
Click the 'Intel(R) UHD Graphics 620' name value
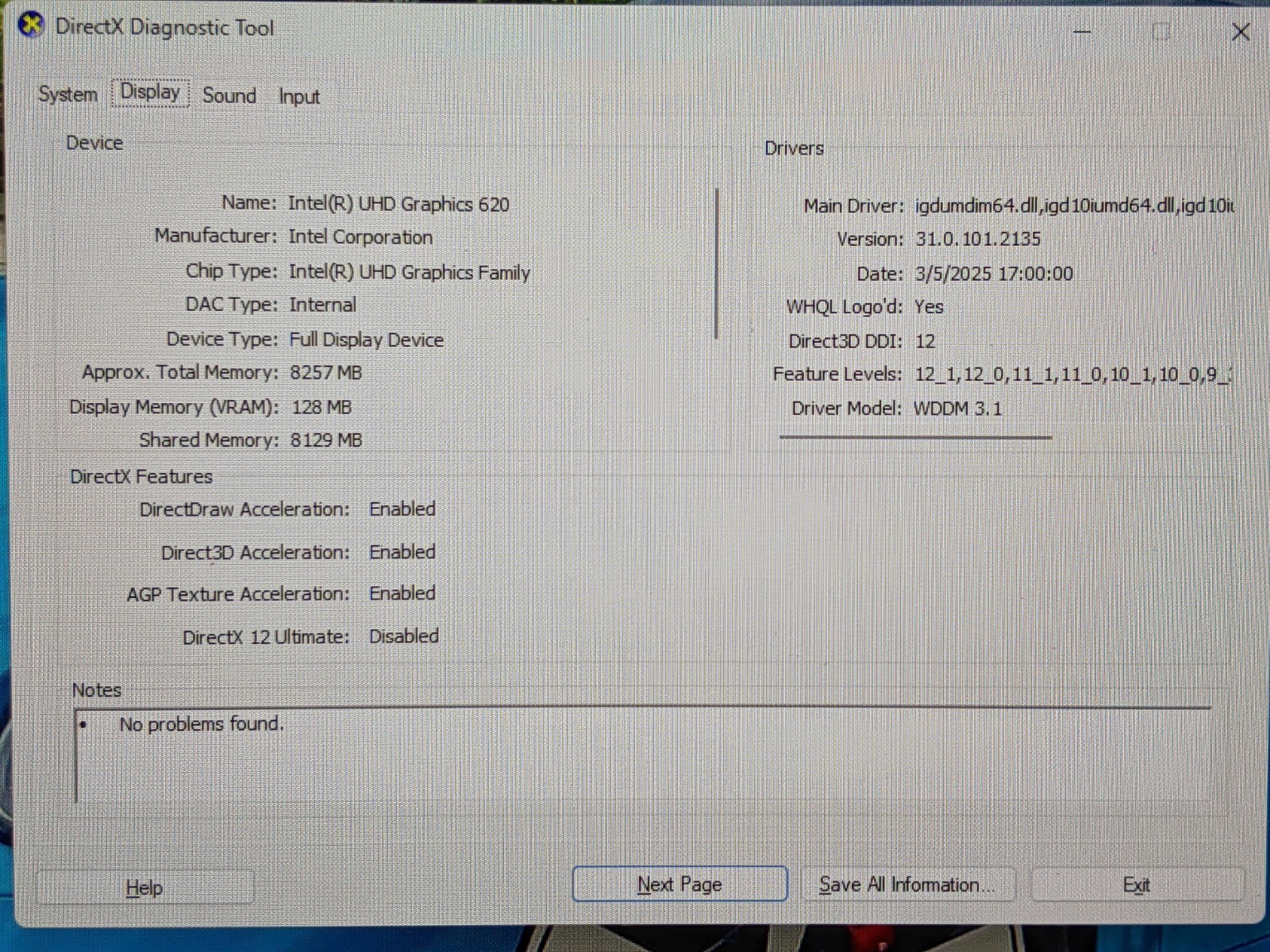click(398, 204)
